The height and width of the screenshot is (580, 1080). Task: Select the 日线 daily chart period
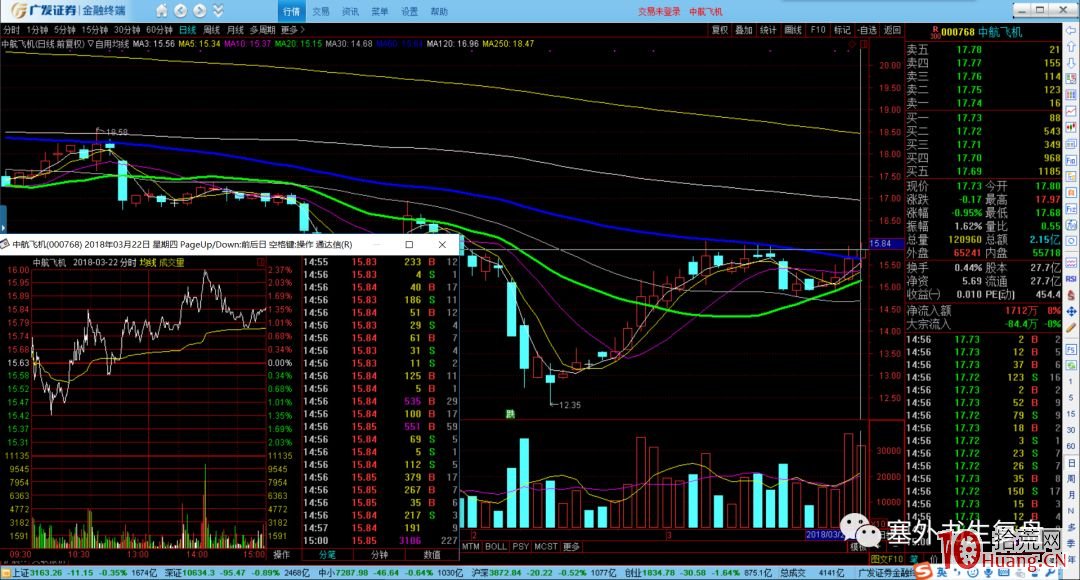(x=187, y=30)
